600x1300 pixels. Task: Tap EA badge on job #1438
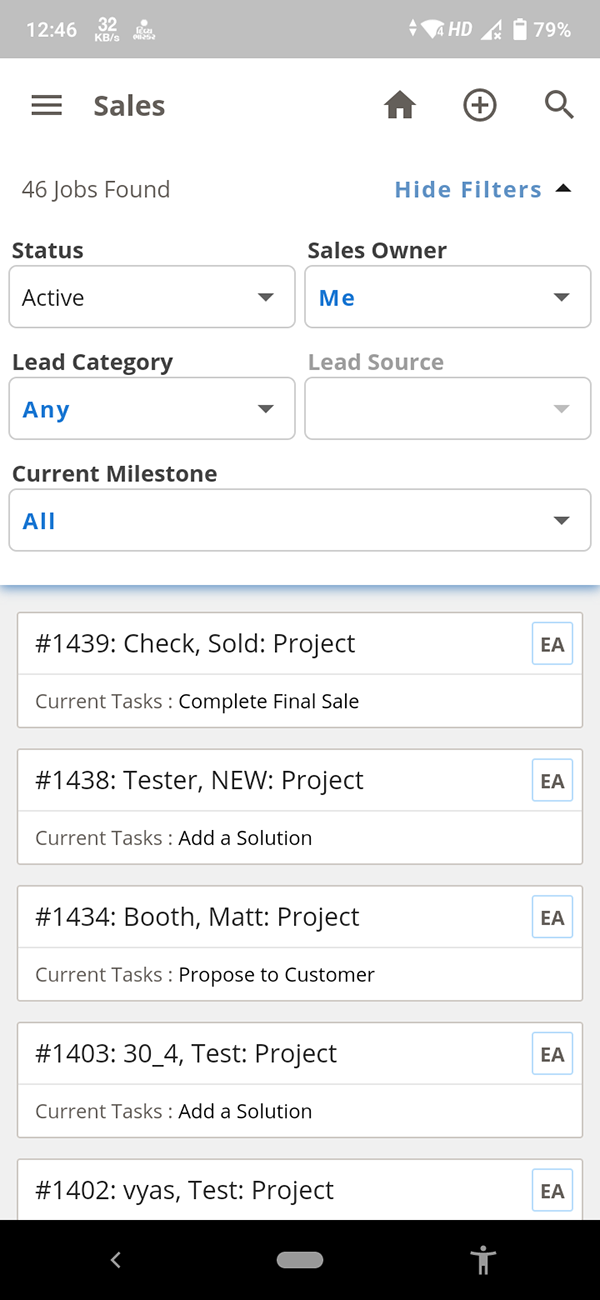click(552, 781)
